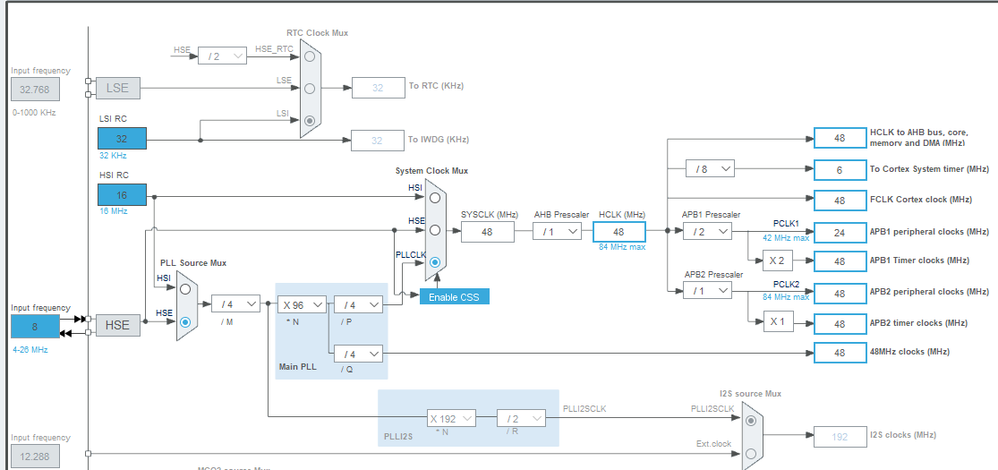
Task: Click the LSE oscillator block
Action: click(x=118, y=88)
